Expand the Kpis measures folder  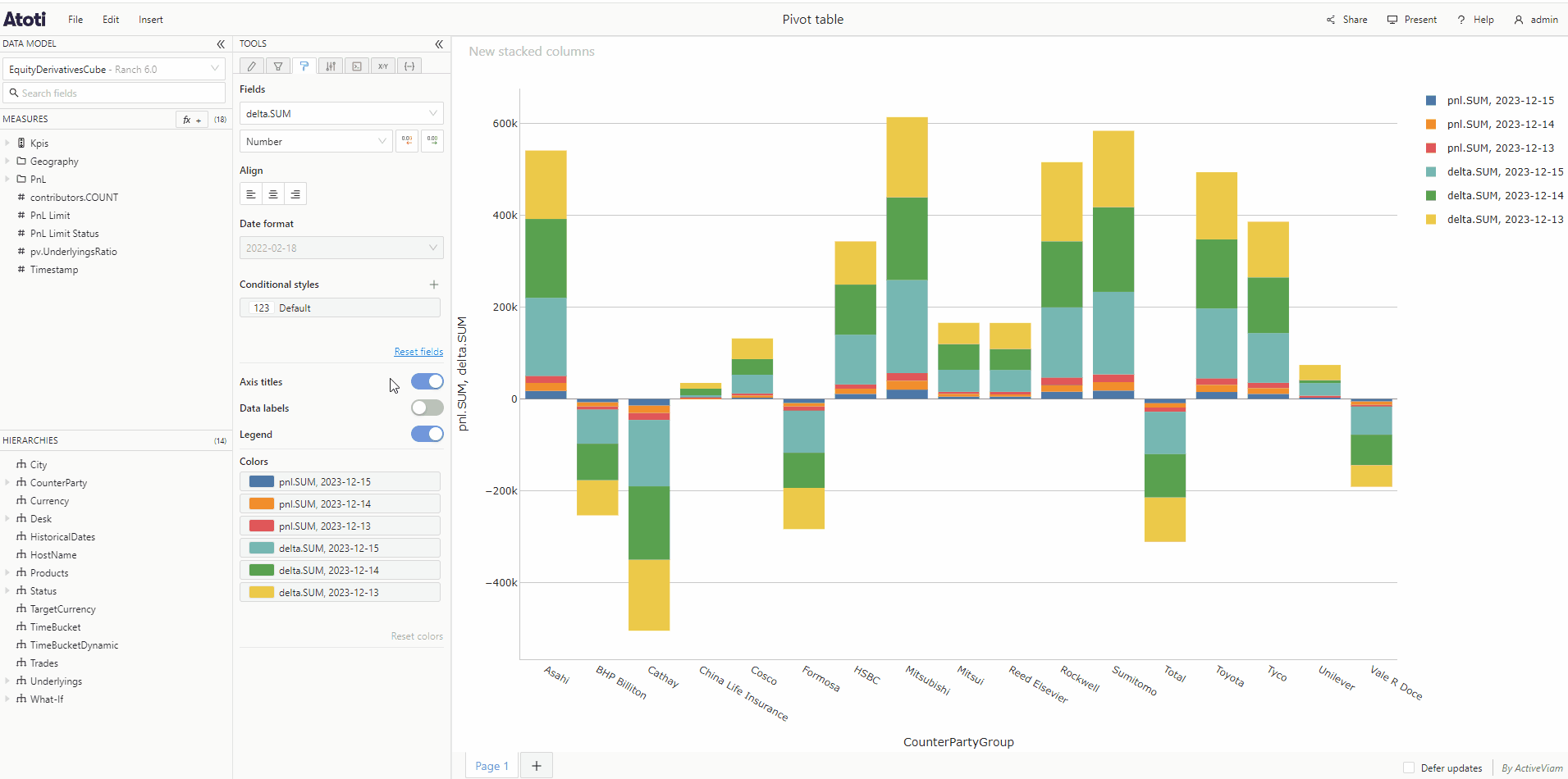7,143
